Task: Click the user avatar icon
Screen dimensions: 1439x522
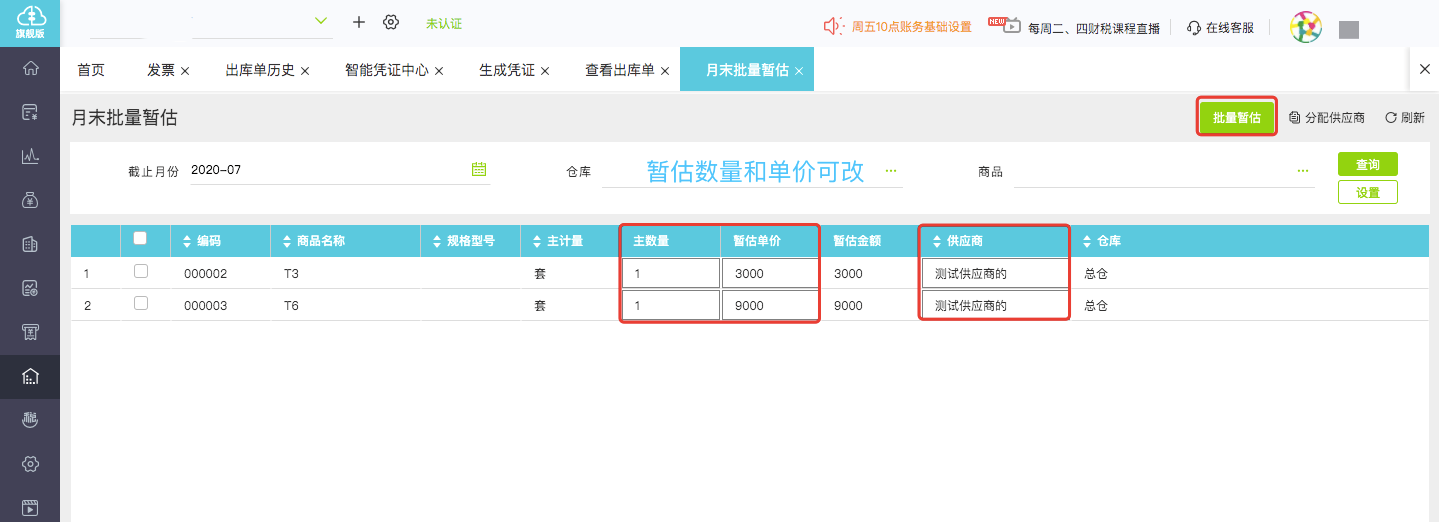Action: click(1305, 27)
